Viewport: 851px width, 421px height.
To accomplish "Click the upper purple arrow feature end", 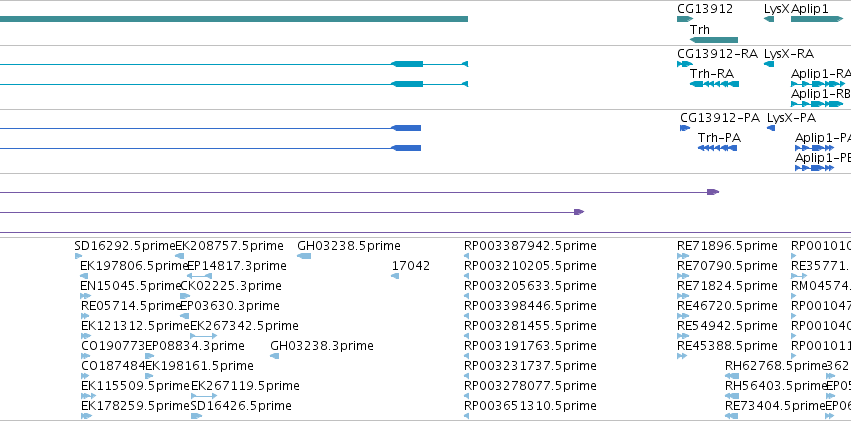I will coord(713,192).
